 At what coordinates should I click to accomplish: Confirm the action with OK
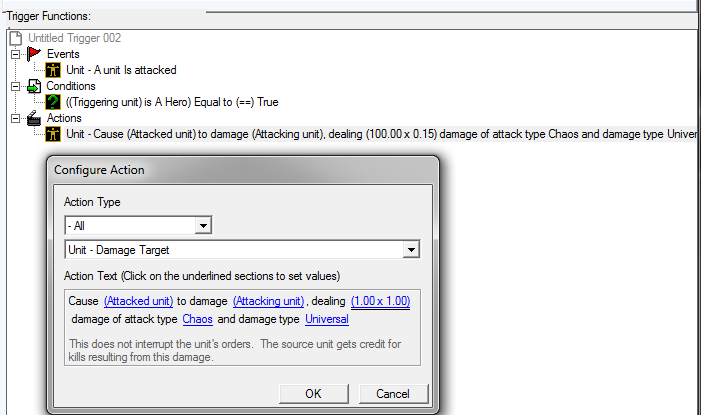(x=313, y=394)
